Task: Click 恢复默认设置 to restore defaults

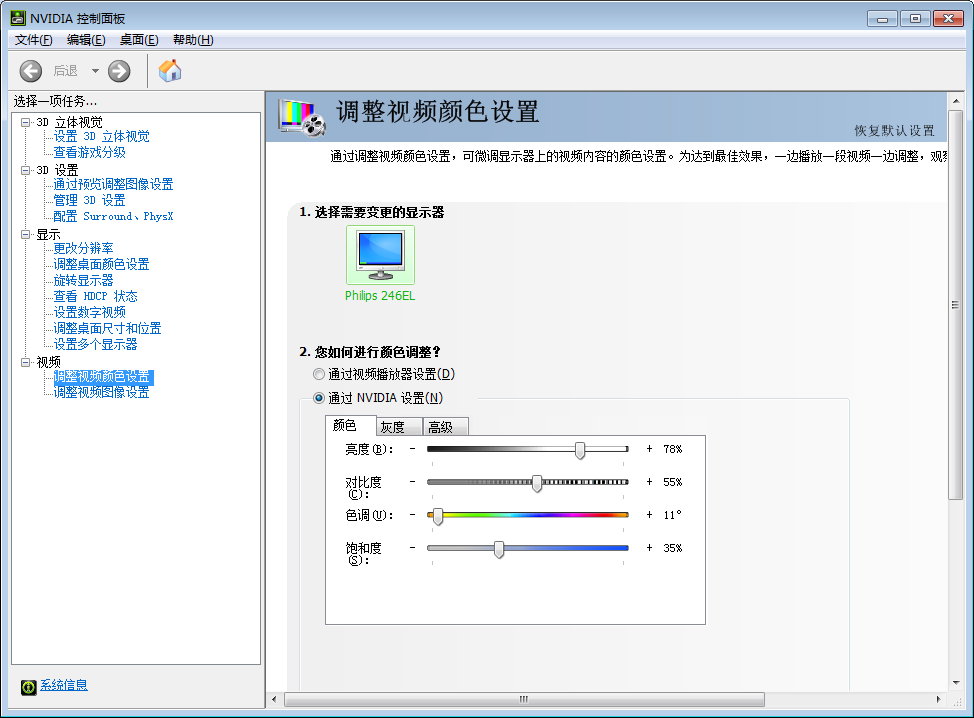Action: [x=894, y=130]
